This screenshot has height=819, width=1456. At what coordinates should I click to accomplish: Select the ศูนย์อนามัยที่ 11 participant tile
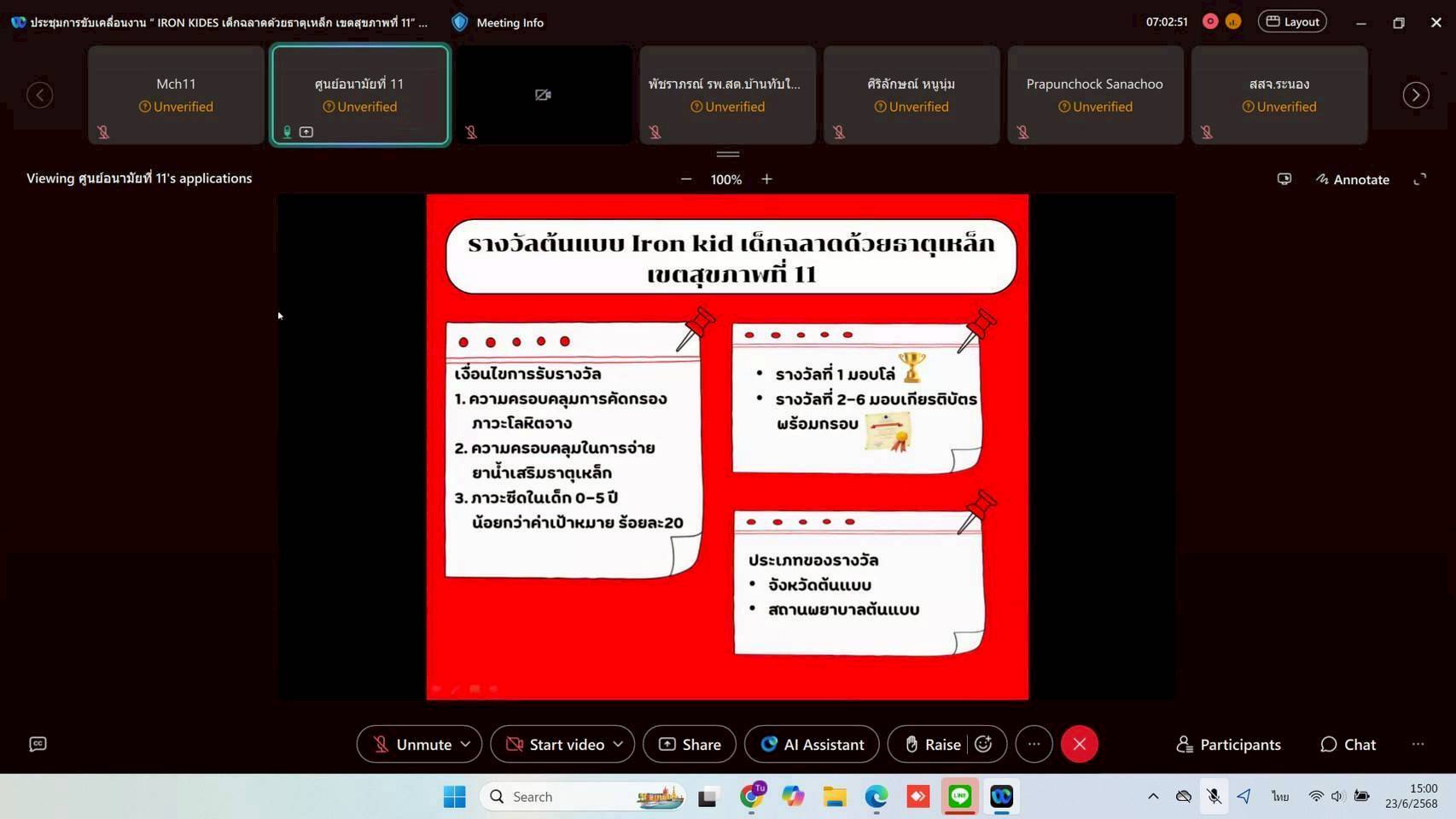pos(359,95)
